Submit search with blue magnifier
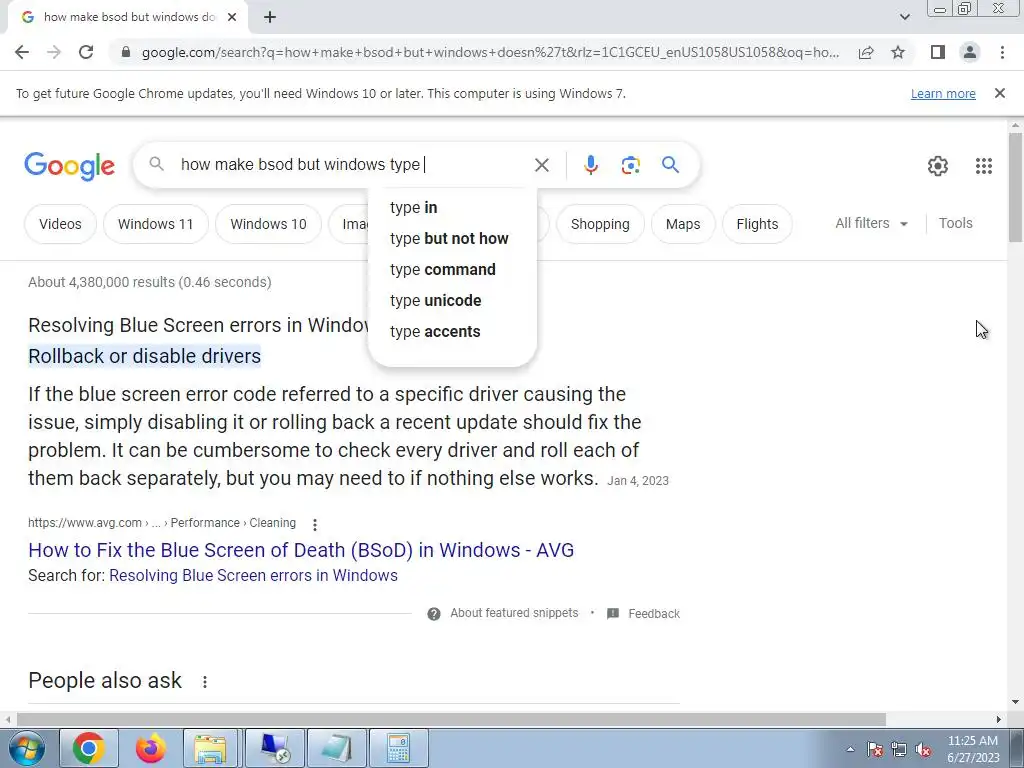Viewport: 1024px width, 768px height. [670, 165]
